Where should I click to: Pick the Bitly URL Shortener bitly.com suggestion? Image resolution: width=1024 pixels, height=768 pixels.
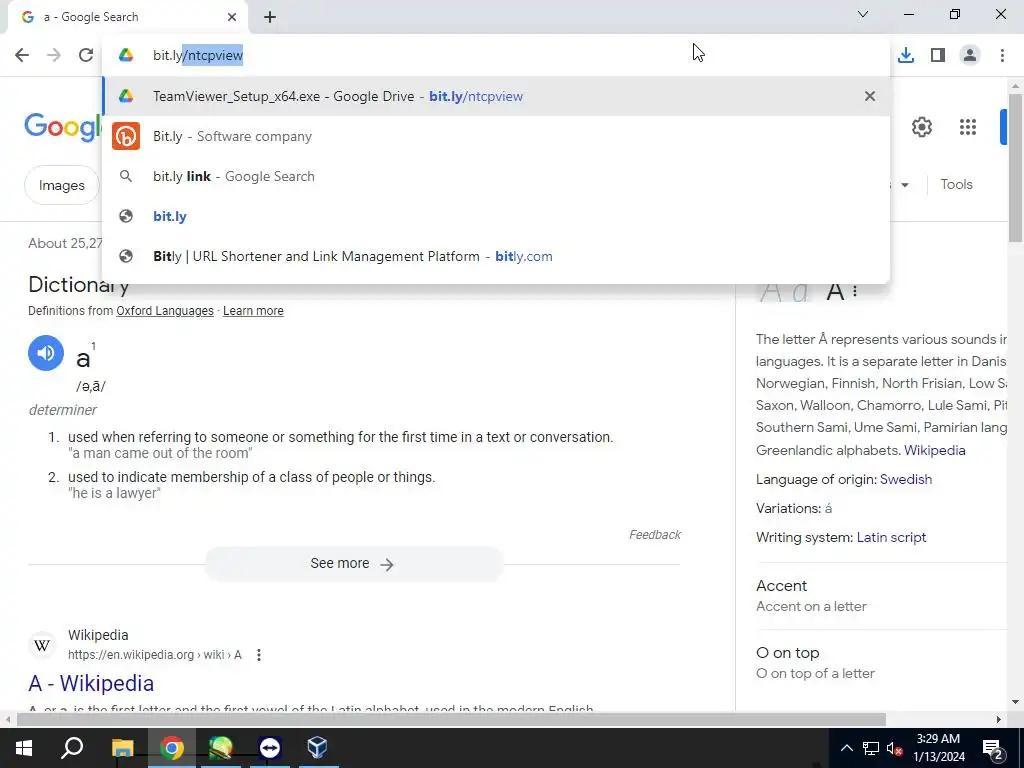pos(496,256)
